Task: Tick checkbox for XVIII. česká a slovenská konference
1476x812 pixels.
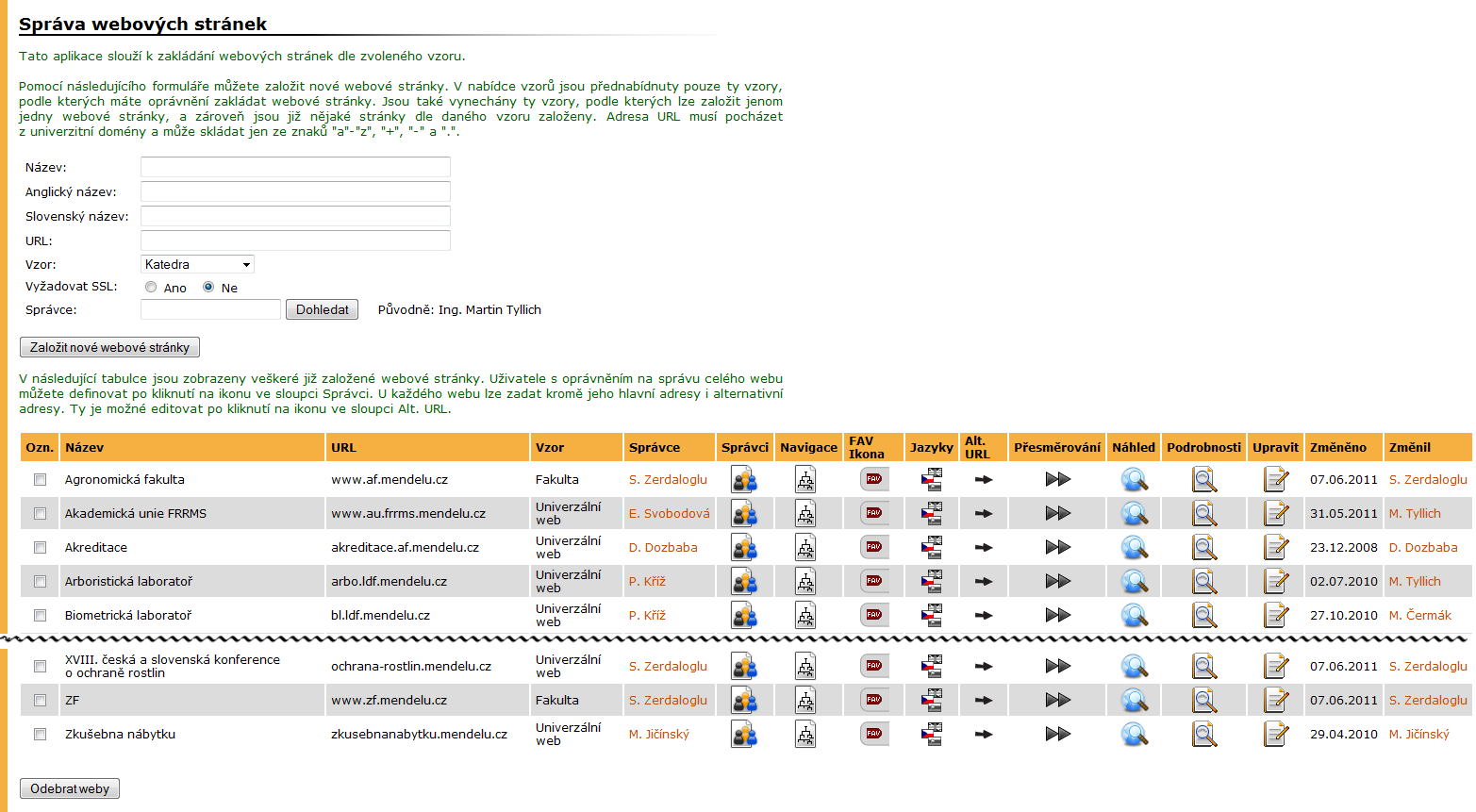Action: click(40, 667)
